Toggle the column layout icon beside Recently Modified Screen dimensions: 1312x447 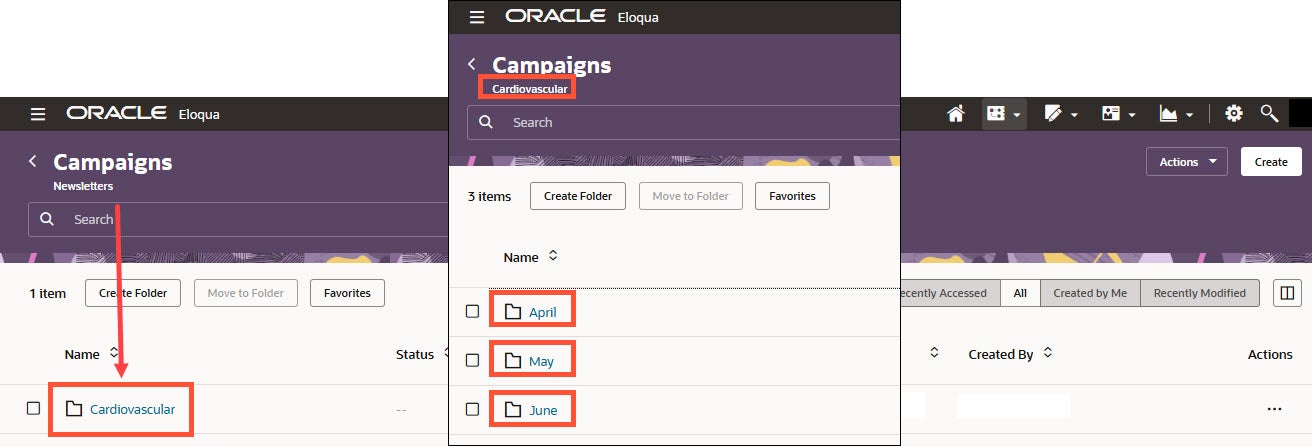click(x=1286, y=293)
